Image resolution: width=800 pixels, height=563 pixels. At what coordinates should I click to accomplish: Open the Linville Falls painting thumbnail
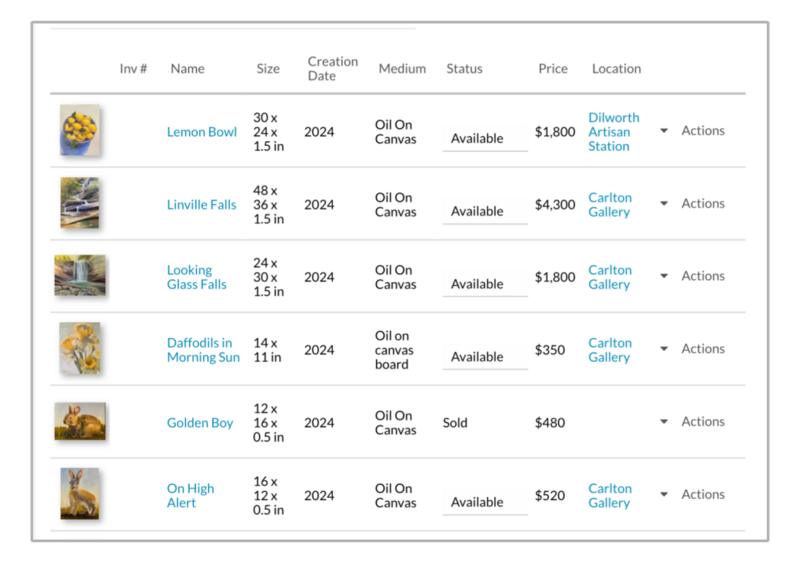tap(80, 203)
